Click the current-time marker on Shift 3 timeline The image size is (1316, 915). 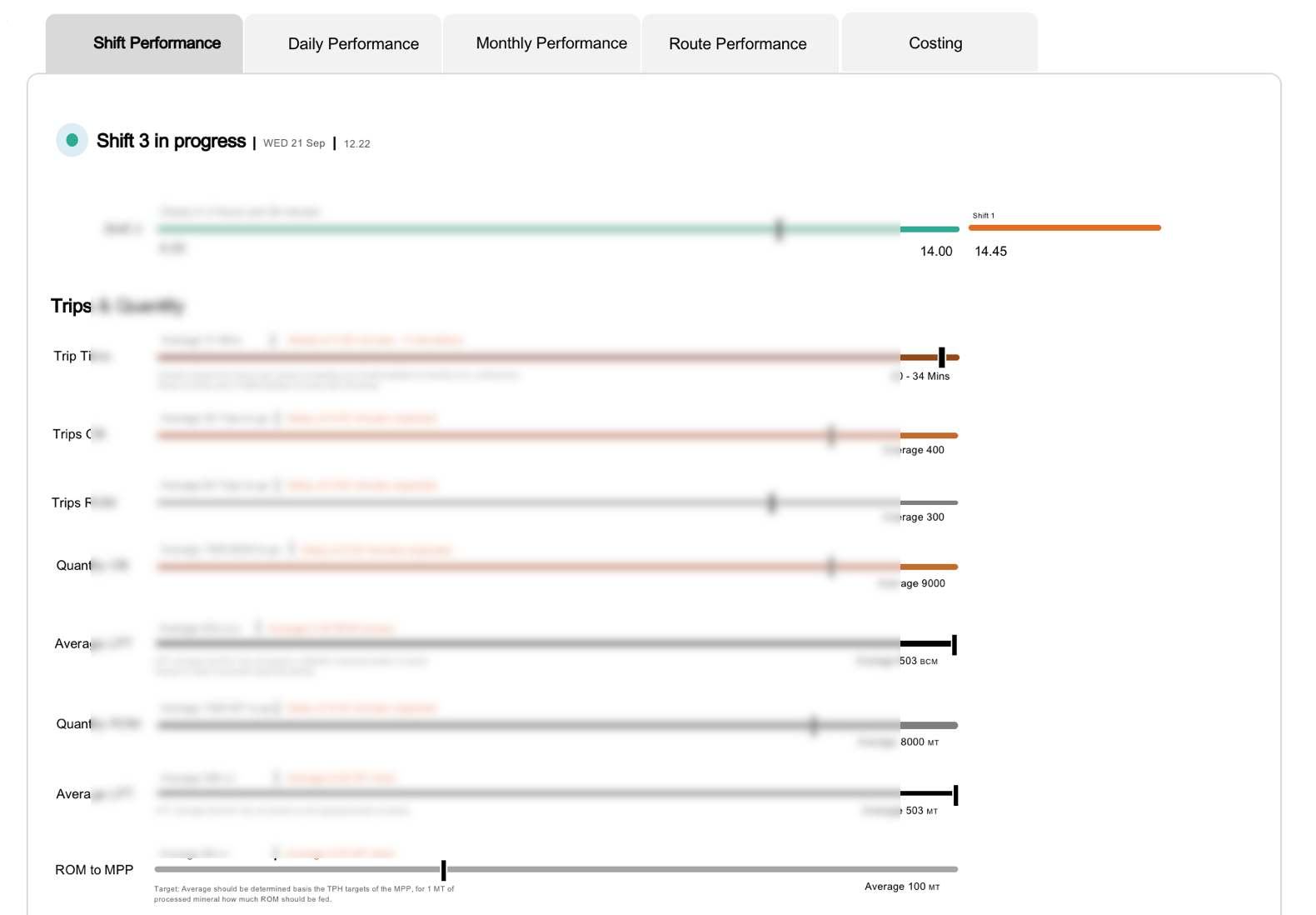(x=779, y=229)
